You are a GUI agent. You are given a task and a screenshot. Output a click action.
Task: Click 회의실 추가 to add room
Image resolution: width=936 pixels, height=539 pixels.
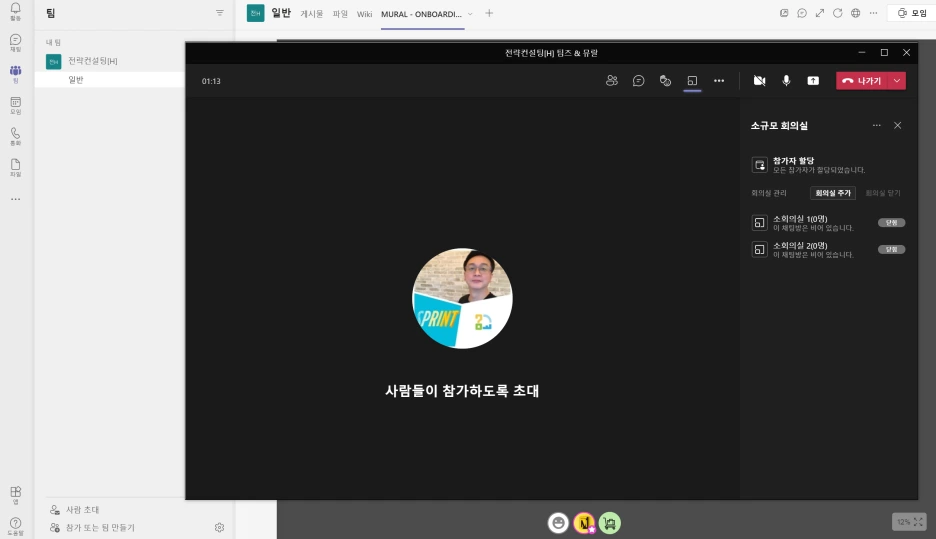coord(833,193)
